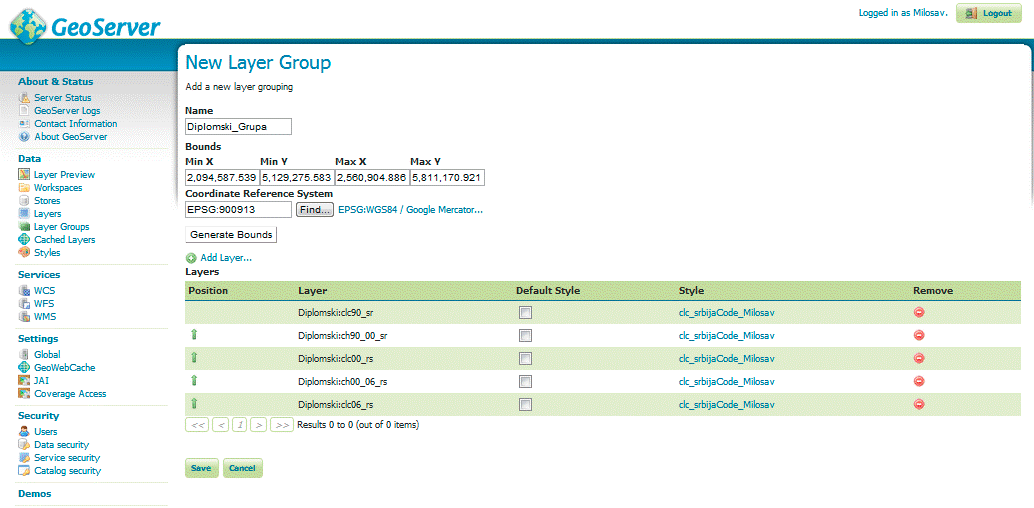1034x508 pixels.
Task: Toggle default style checkbox for Diplomski:clc06_rs
Action: (525, 405)
